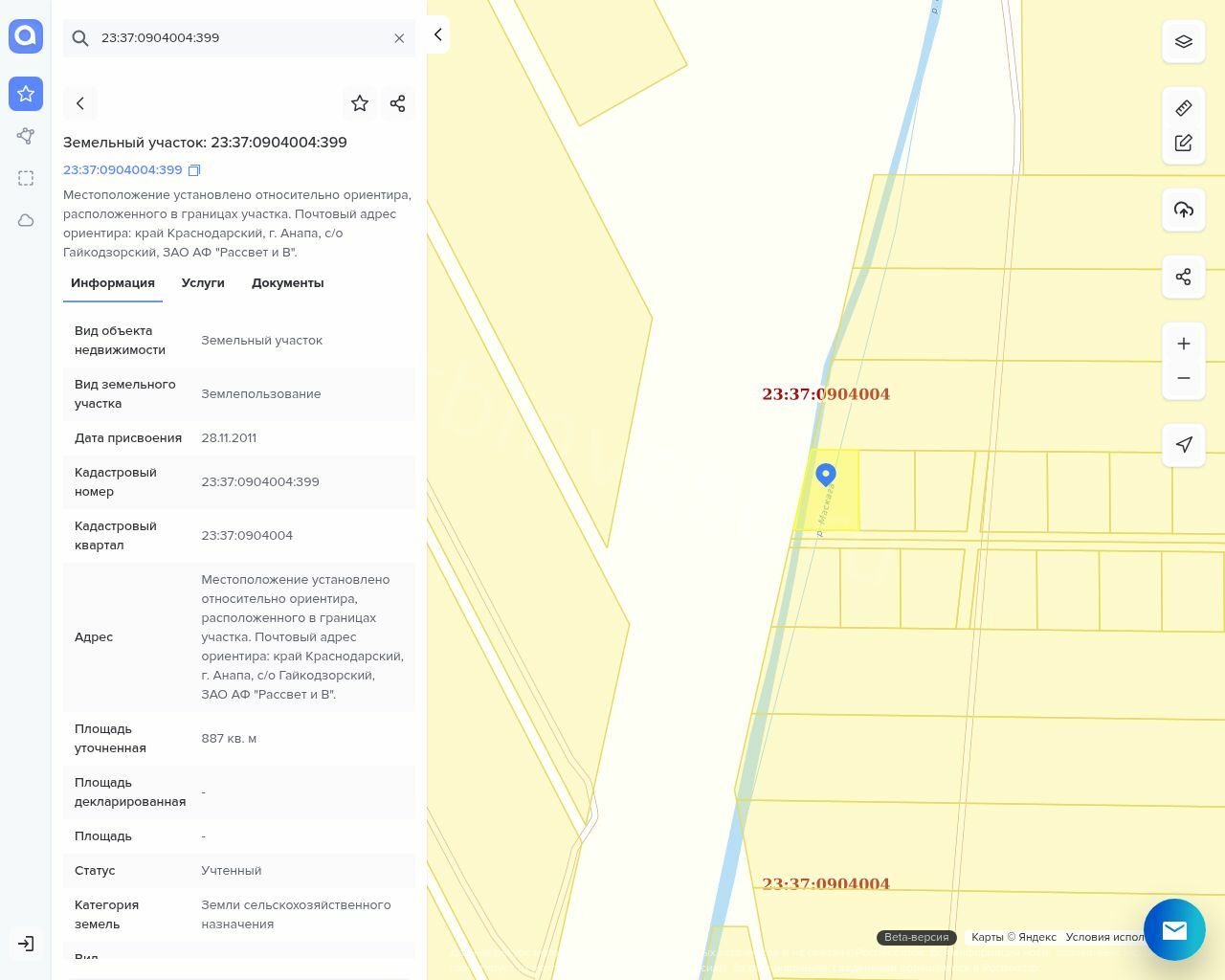Open the map layers panel
Image resolution: width=1225 pixels, height=980 pixels.
[x=1184, y=42]
